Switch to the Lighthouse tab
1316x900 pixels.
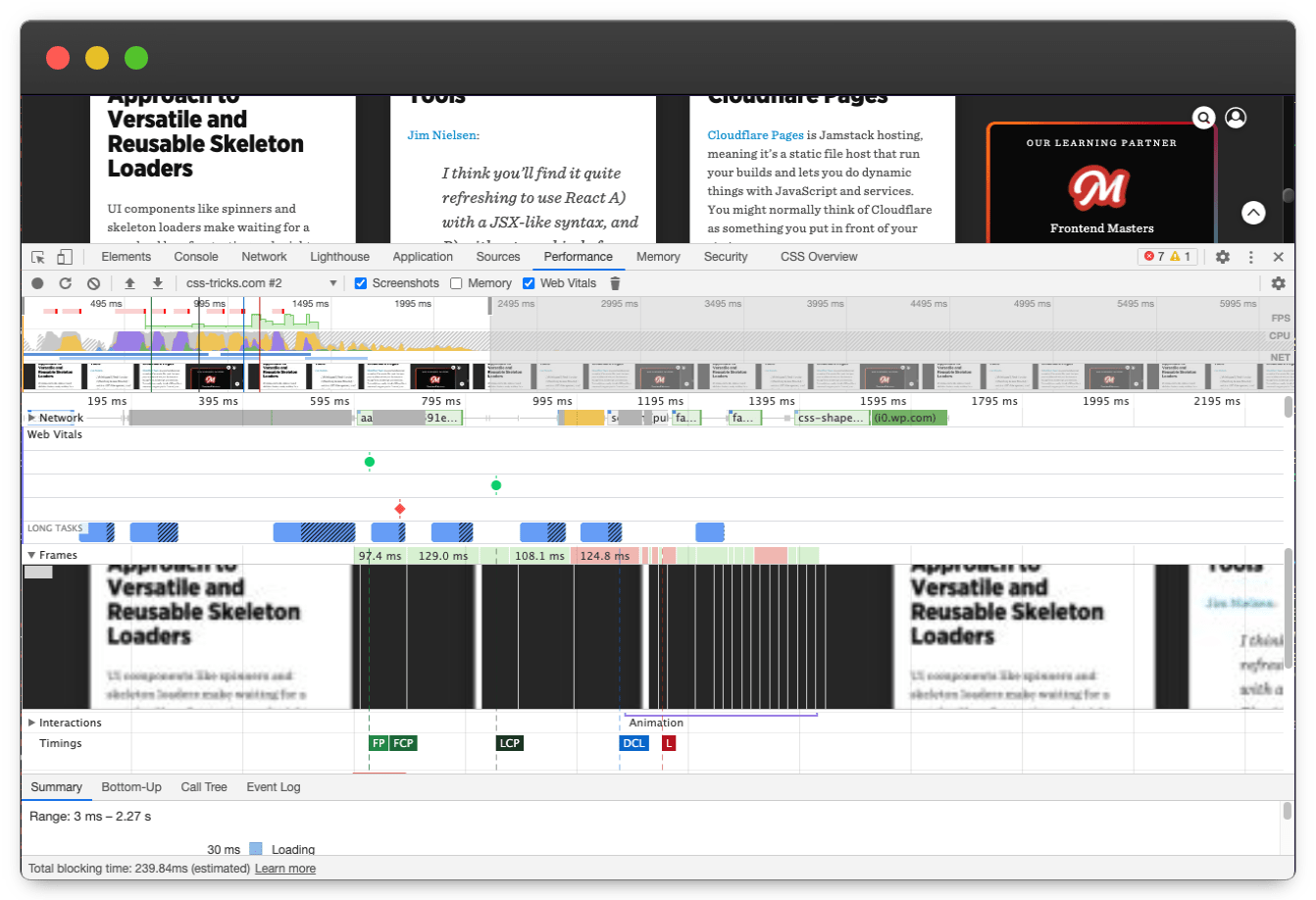[339, 257]
